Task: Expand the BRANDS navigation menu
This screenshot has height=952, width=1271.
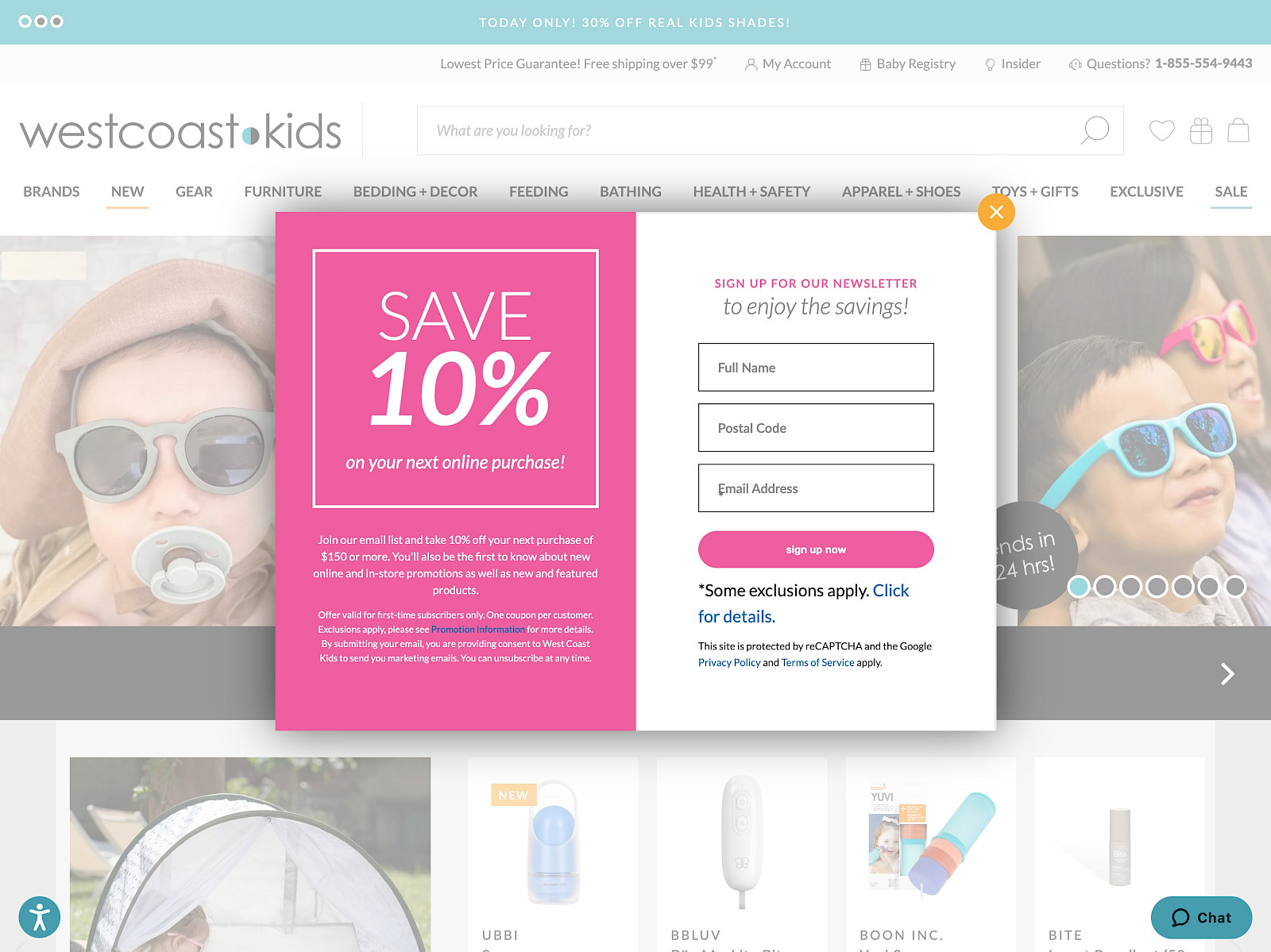Action: click(x=52, y=191)
